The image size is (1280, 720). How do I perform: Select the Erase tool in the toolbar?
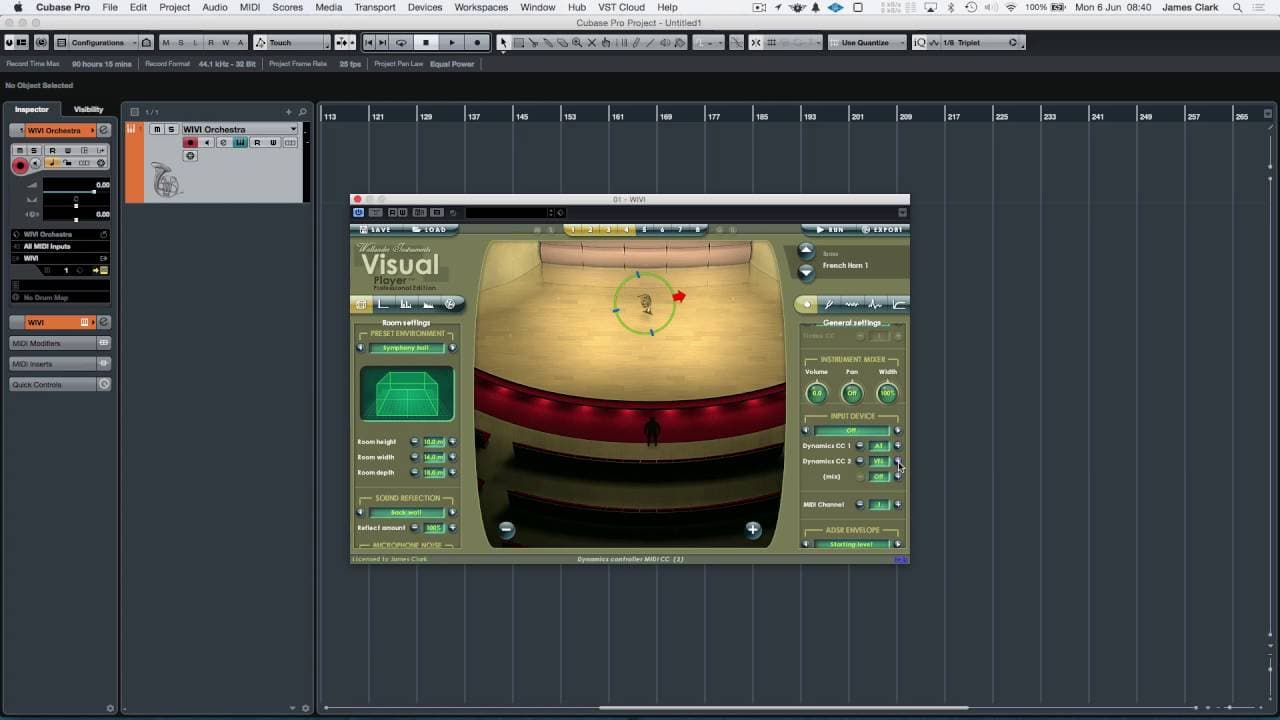(563, 43)
